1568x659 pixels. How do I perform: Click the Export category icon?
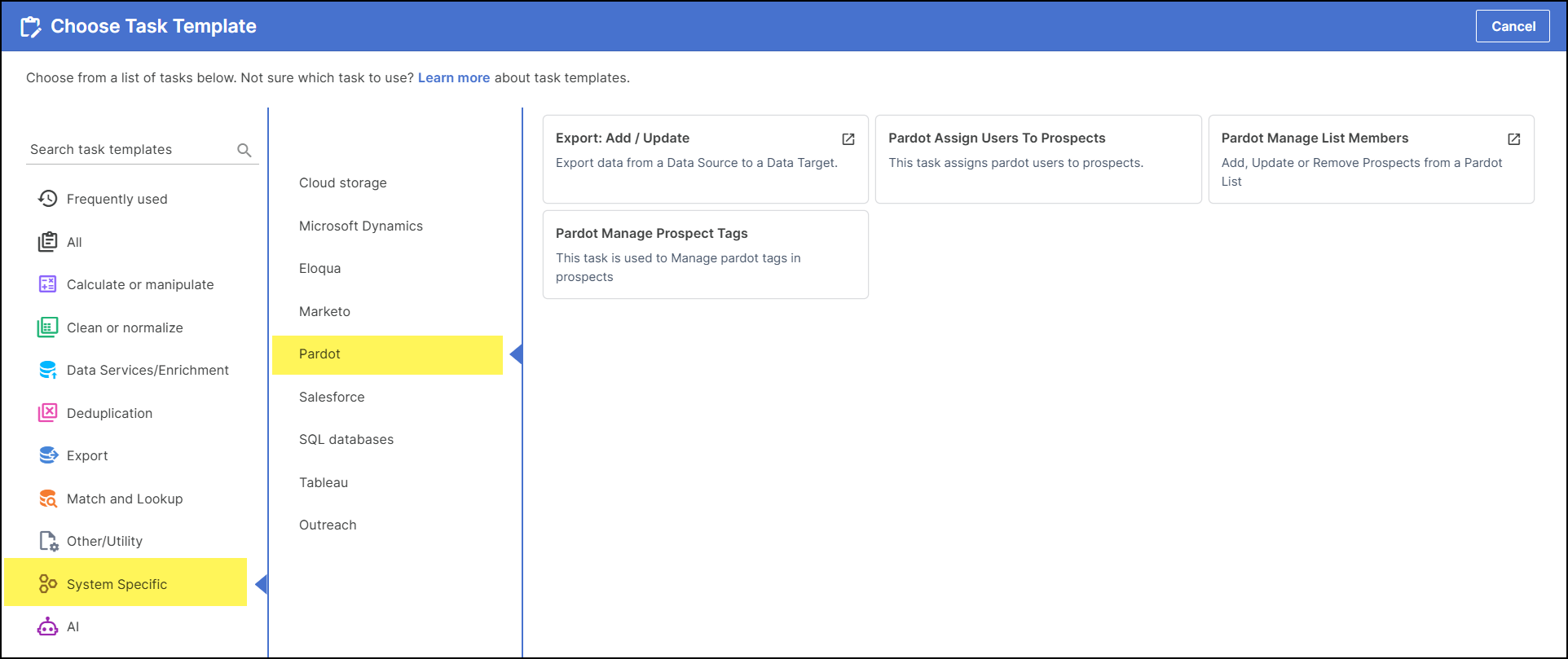[x=48, y=455]
